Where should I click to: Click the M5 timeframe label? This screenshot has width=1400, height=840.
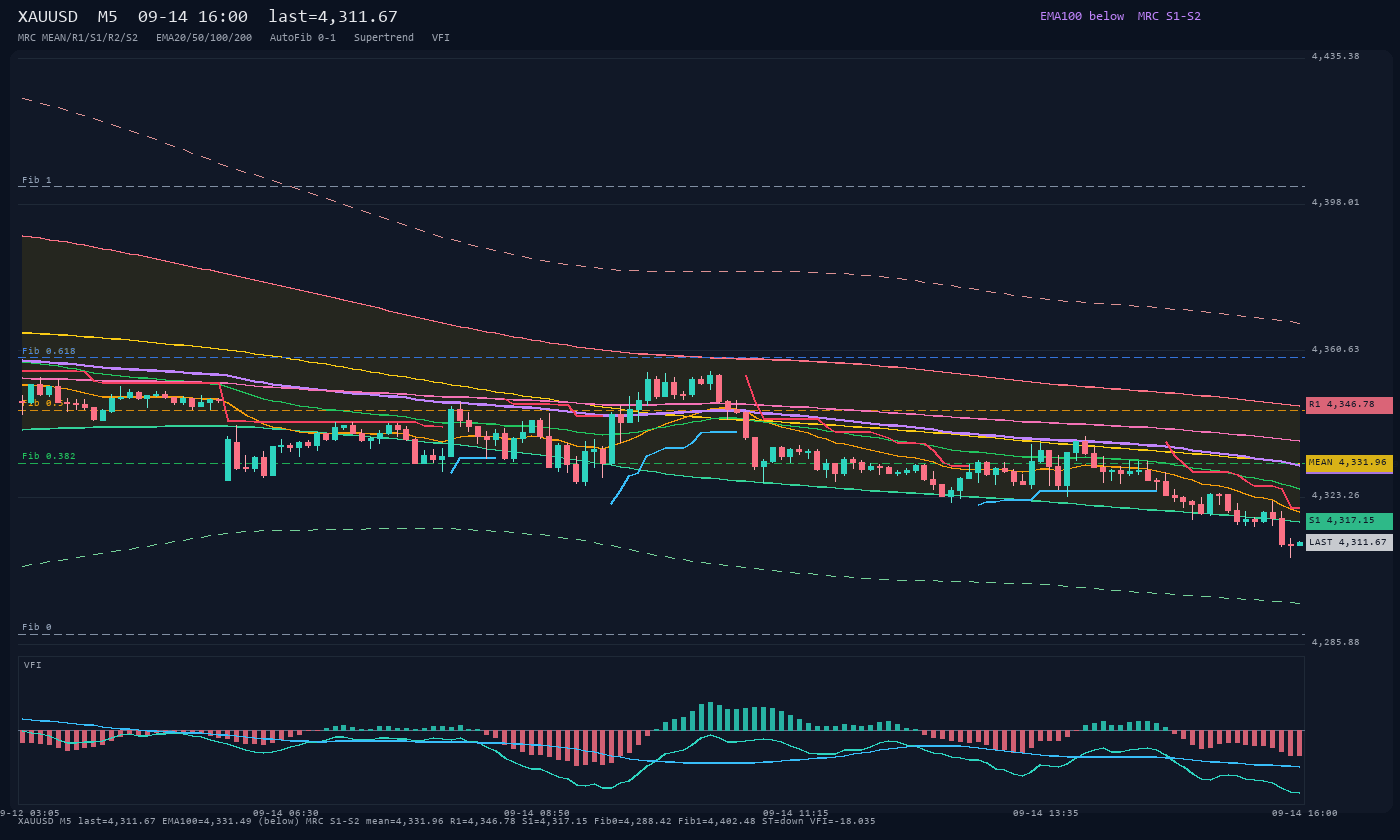(107, 16)
